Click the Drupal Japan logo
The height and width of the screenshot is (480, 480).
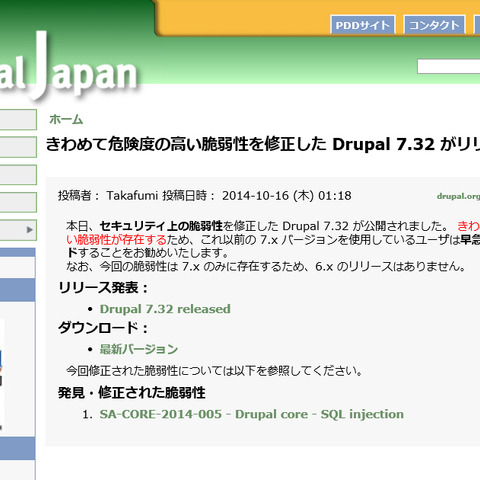coord(68,67)
